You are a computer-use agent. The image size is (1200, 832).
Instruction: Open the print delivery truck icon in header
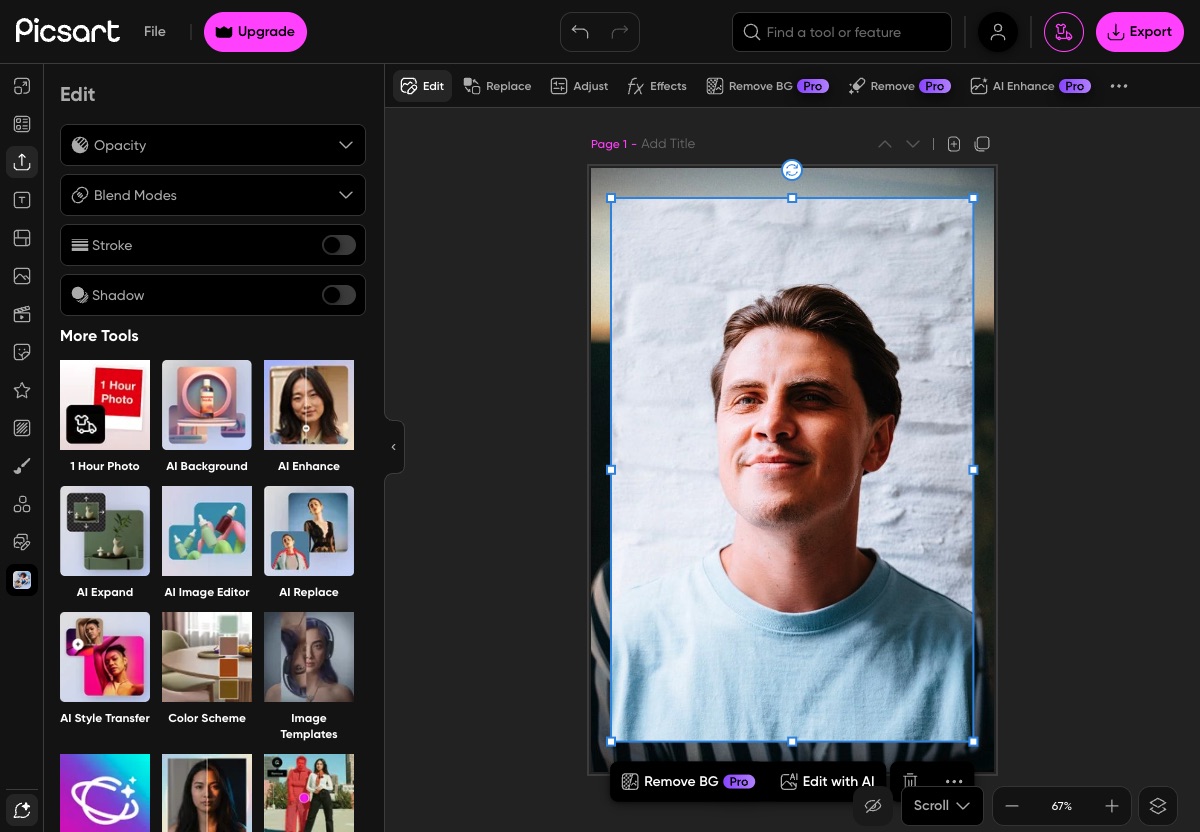tap(1064, 32)
